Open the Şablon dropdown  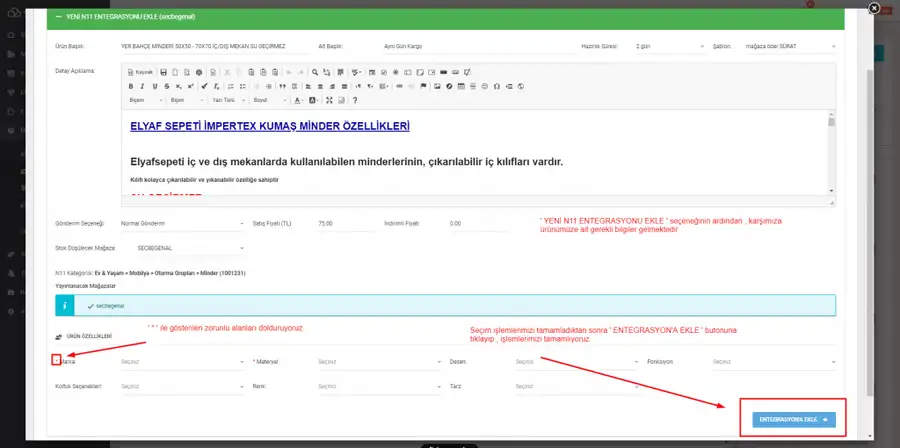click(790, 46)
